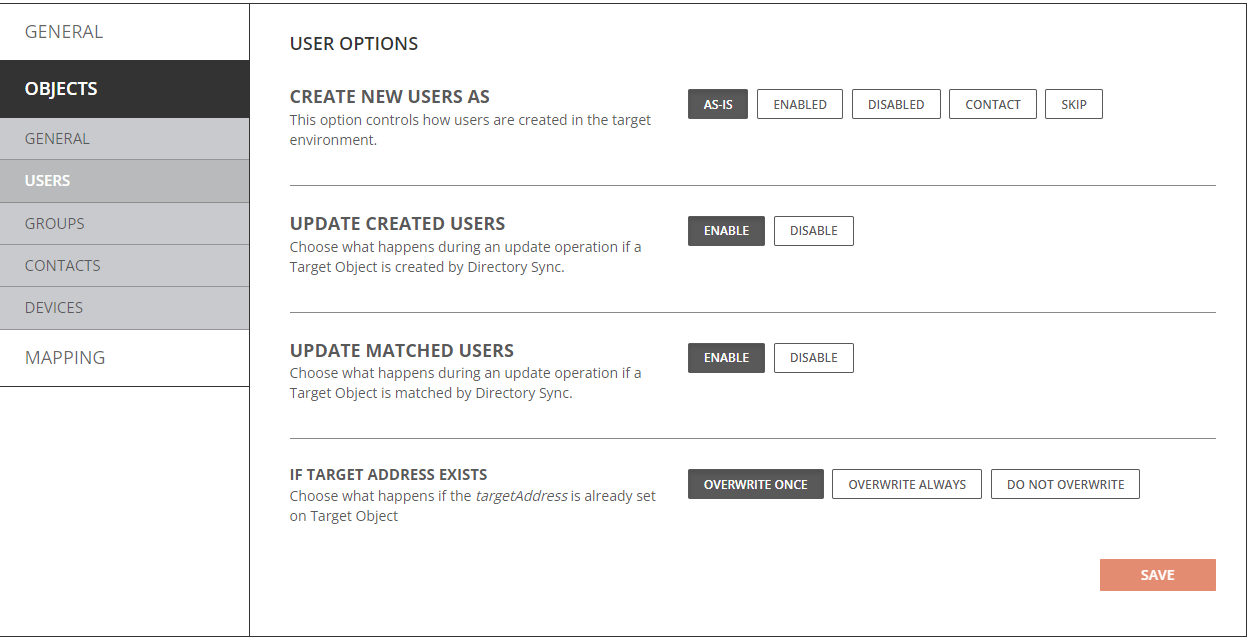Choose Overwrite Always for target address
Viewport: 1254px width, 640px height.
pyautogui.click(x=906, y=483)
